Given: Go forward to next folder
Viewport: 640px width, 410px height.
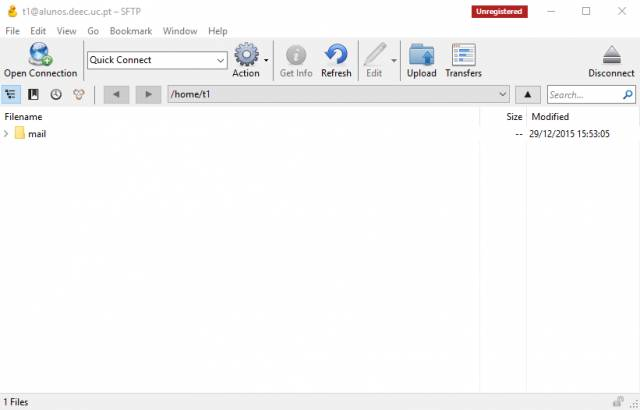Looking at the screenshot, I should [x=148, y=95].
